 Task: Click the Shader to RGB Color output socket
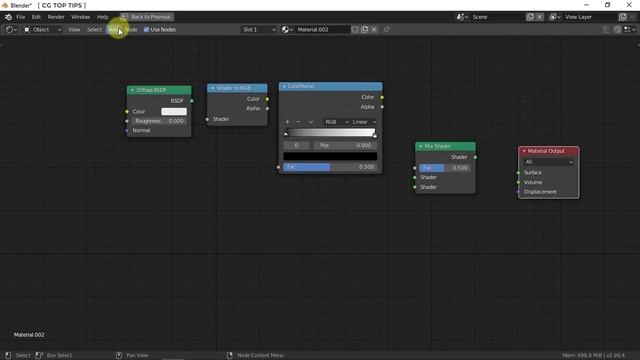267,99
